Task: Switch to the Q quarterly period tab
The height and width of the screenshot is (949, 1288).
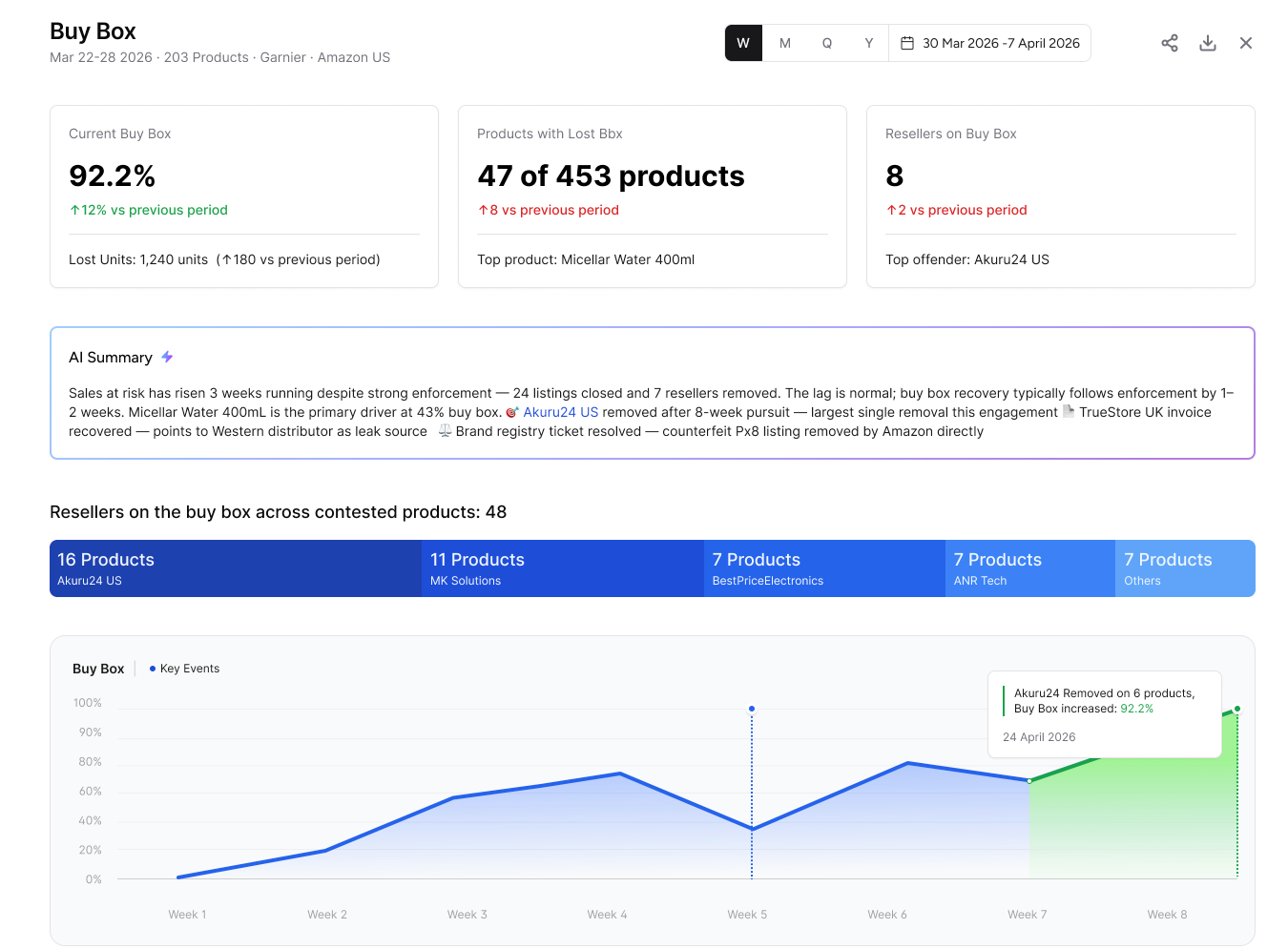Action: point(827,43)
